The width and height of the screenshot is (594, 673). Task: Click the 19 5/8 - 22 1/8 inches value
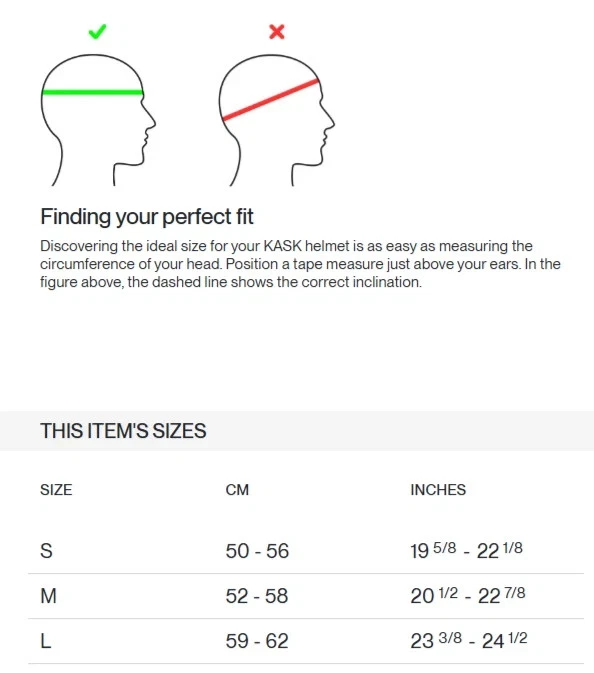[x=467, y=550]
